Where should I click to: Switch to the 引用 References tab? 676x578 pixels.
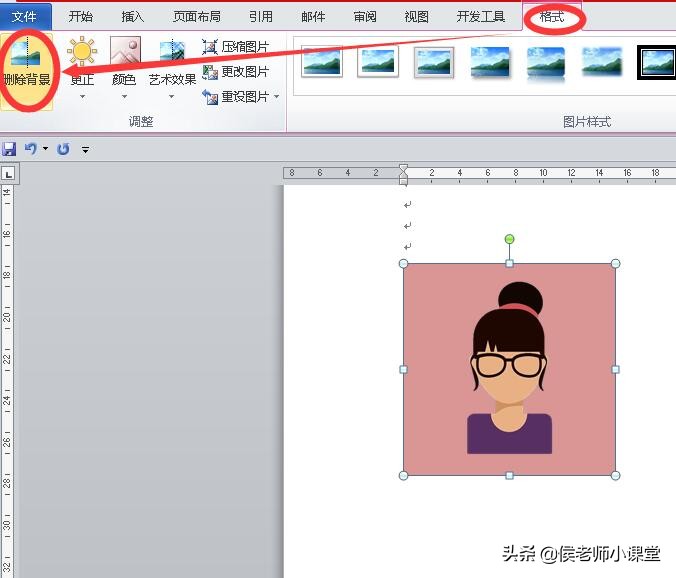261,17
